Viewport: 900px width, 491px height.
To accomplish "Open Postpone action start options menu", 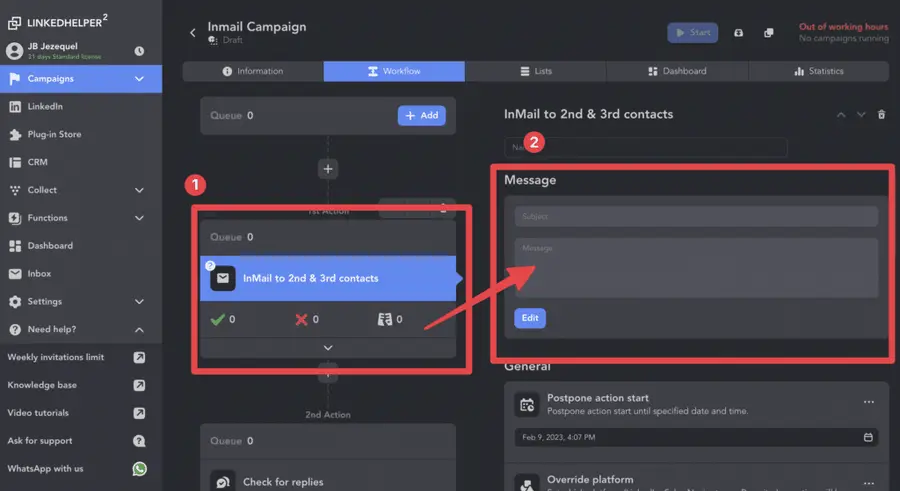I will pos(869,402).
